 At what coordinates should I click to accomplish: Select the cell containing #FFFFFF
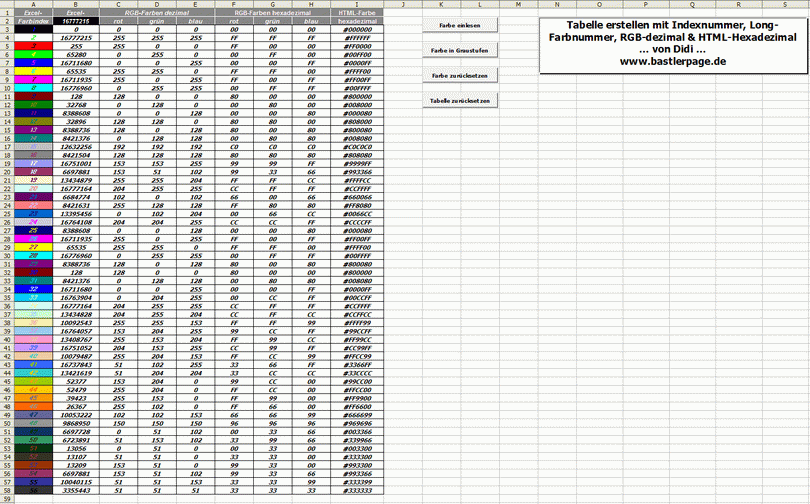click(357, 38)
